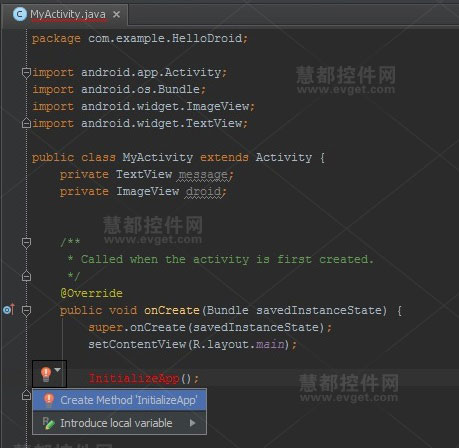This screenshot has height=448, width=459.
Task: Click android.widget.ImageView import text
Action: click(x=165, y=106)
